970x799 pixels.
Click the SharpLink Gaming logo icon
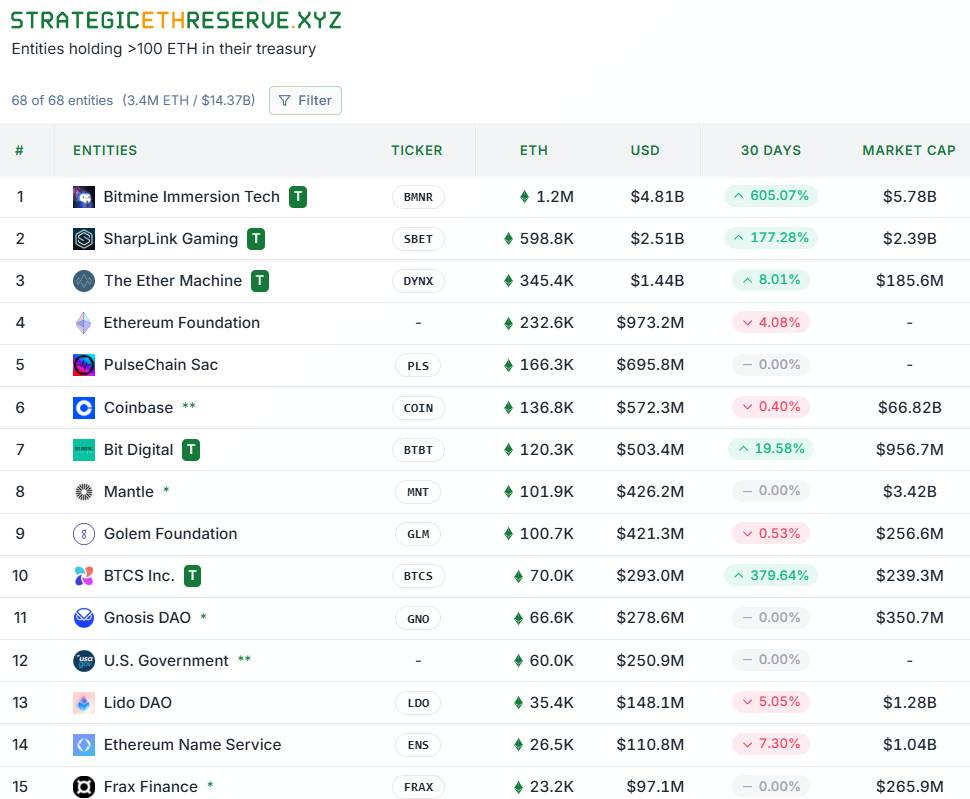[x=84, y=239]
